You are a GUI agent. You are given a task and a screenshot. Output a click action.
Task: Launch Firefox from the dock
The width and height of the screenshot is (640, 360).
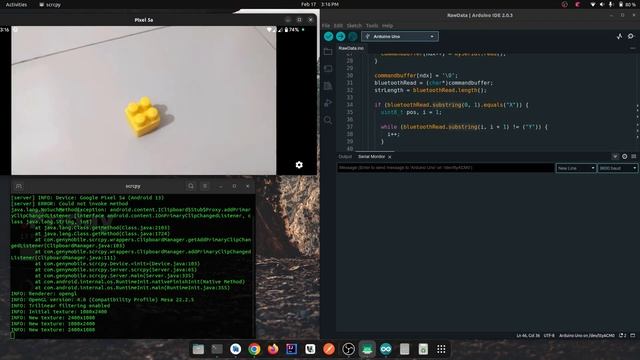tap(273, 349)
